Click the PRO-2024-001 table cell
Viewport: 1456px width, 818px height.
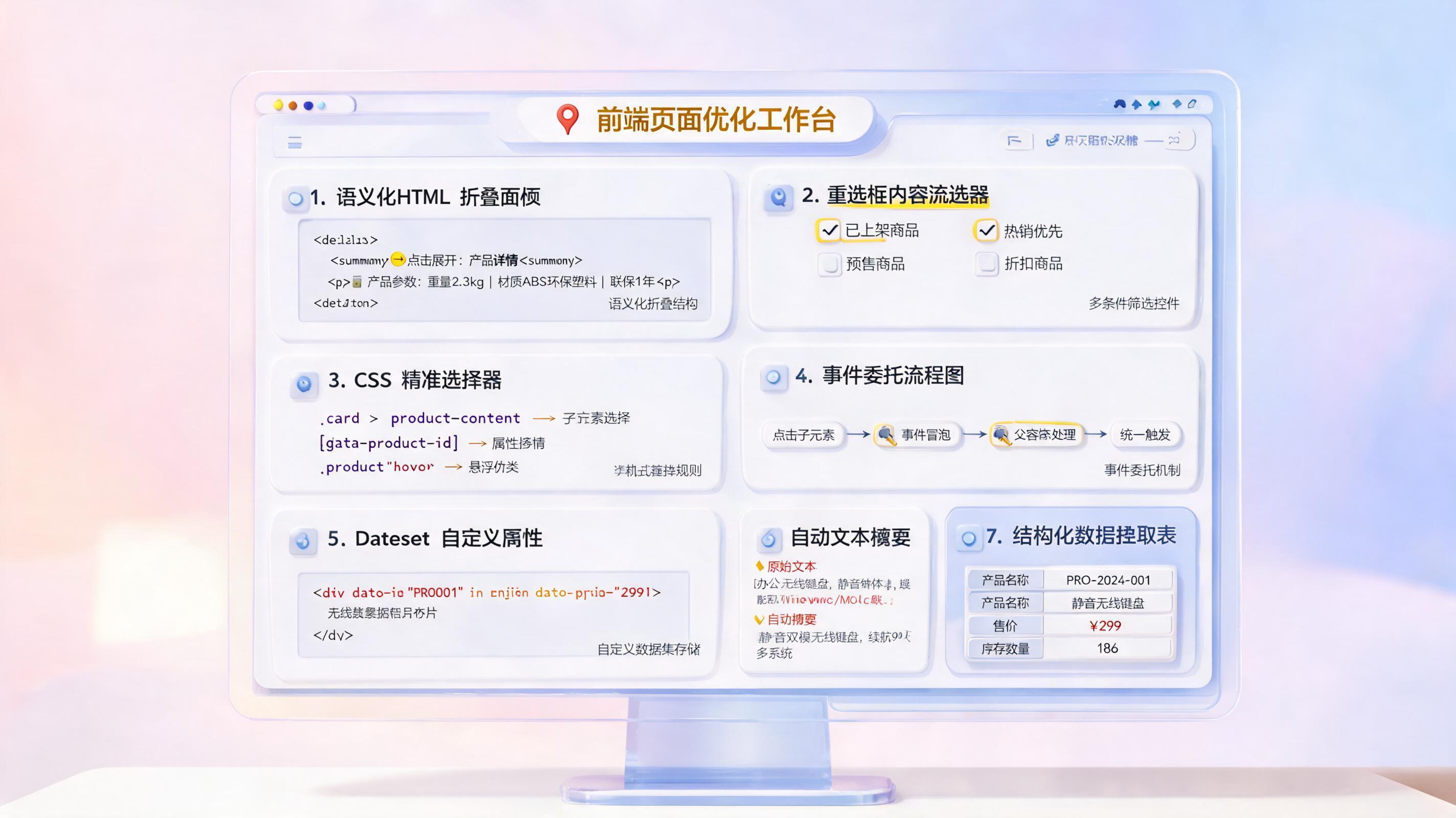[x=1108, y=580]
